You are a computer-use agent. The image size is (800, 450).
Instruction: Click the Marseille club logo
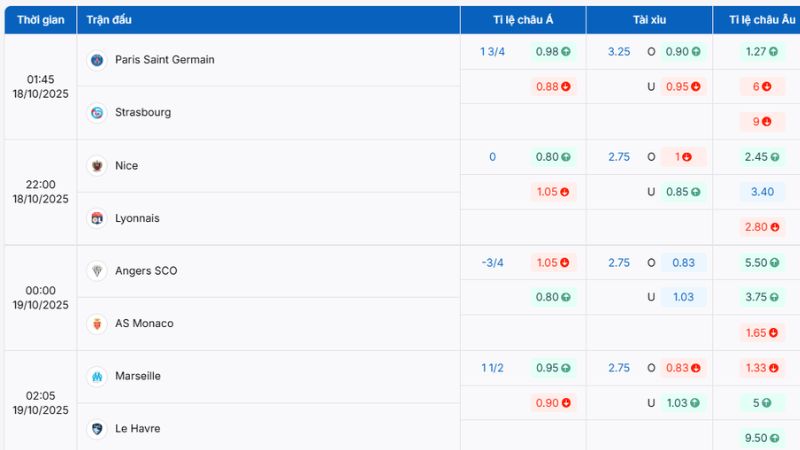click(x=97, y=376)
